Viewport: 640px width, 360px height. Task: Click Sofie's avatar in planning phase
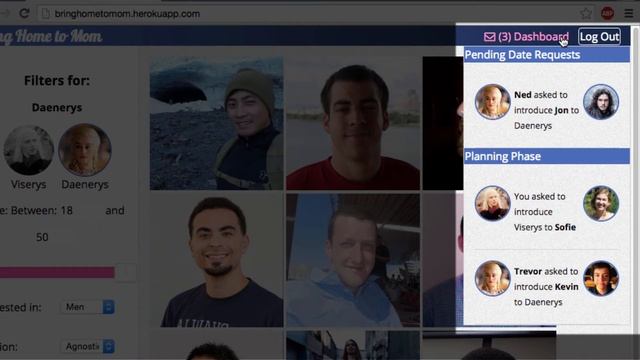point(601,203)
